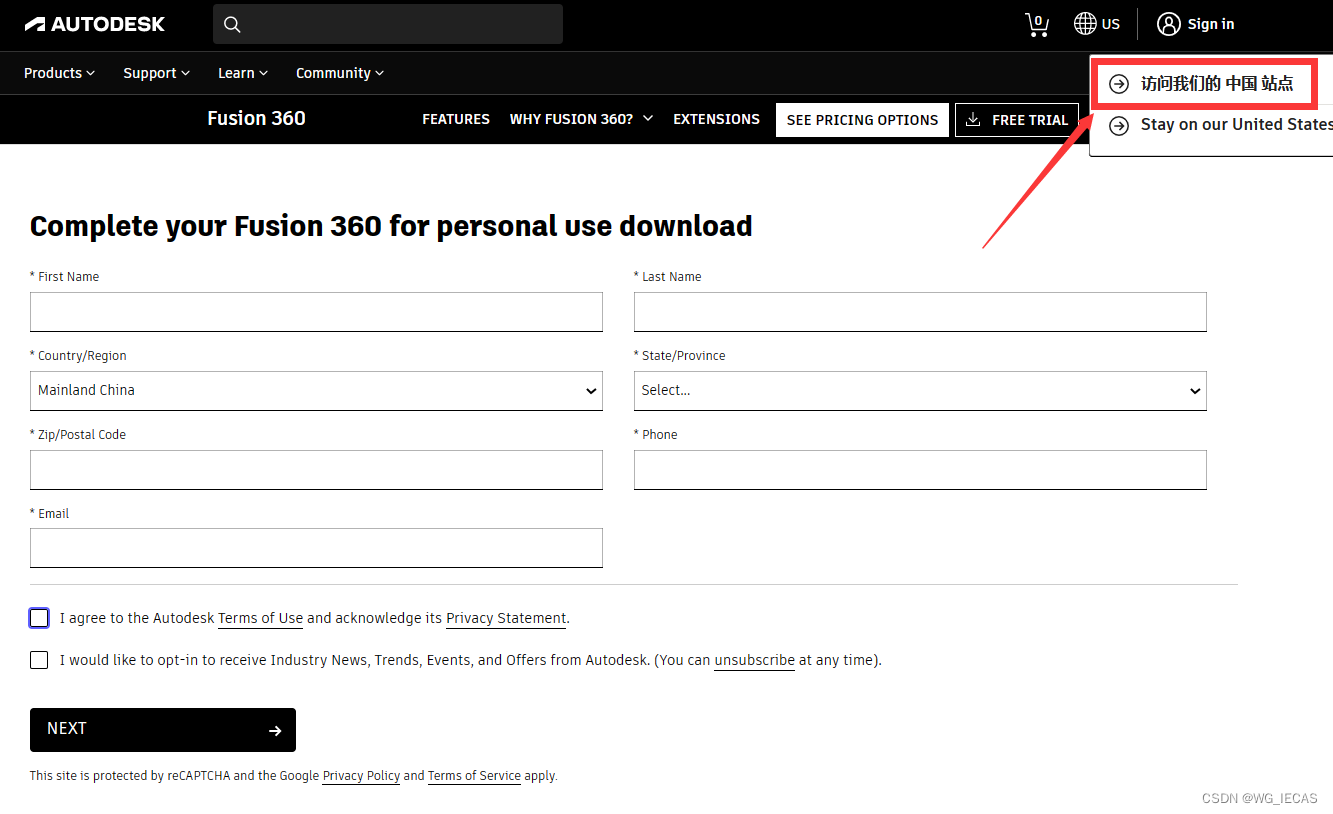
Task: Focus the First Name field
Action: click(316, 312)
